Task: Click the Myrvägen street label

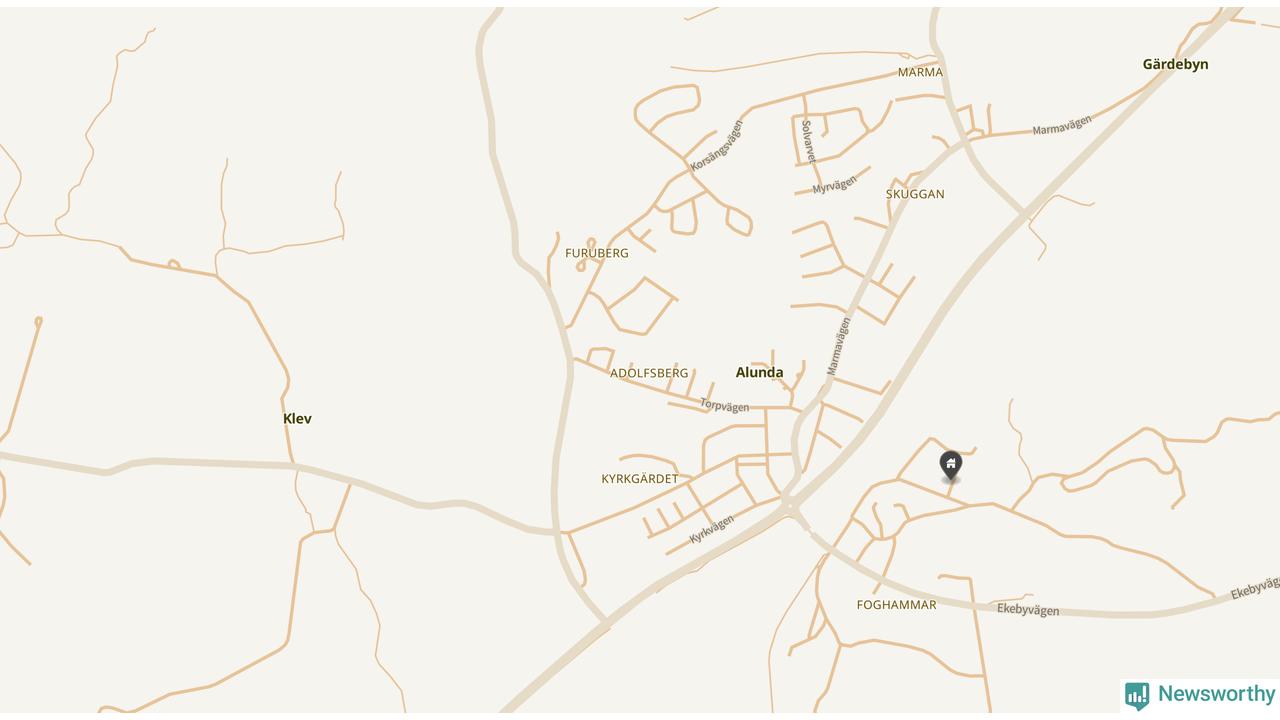Action: pos(835,185)
